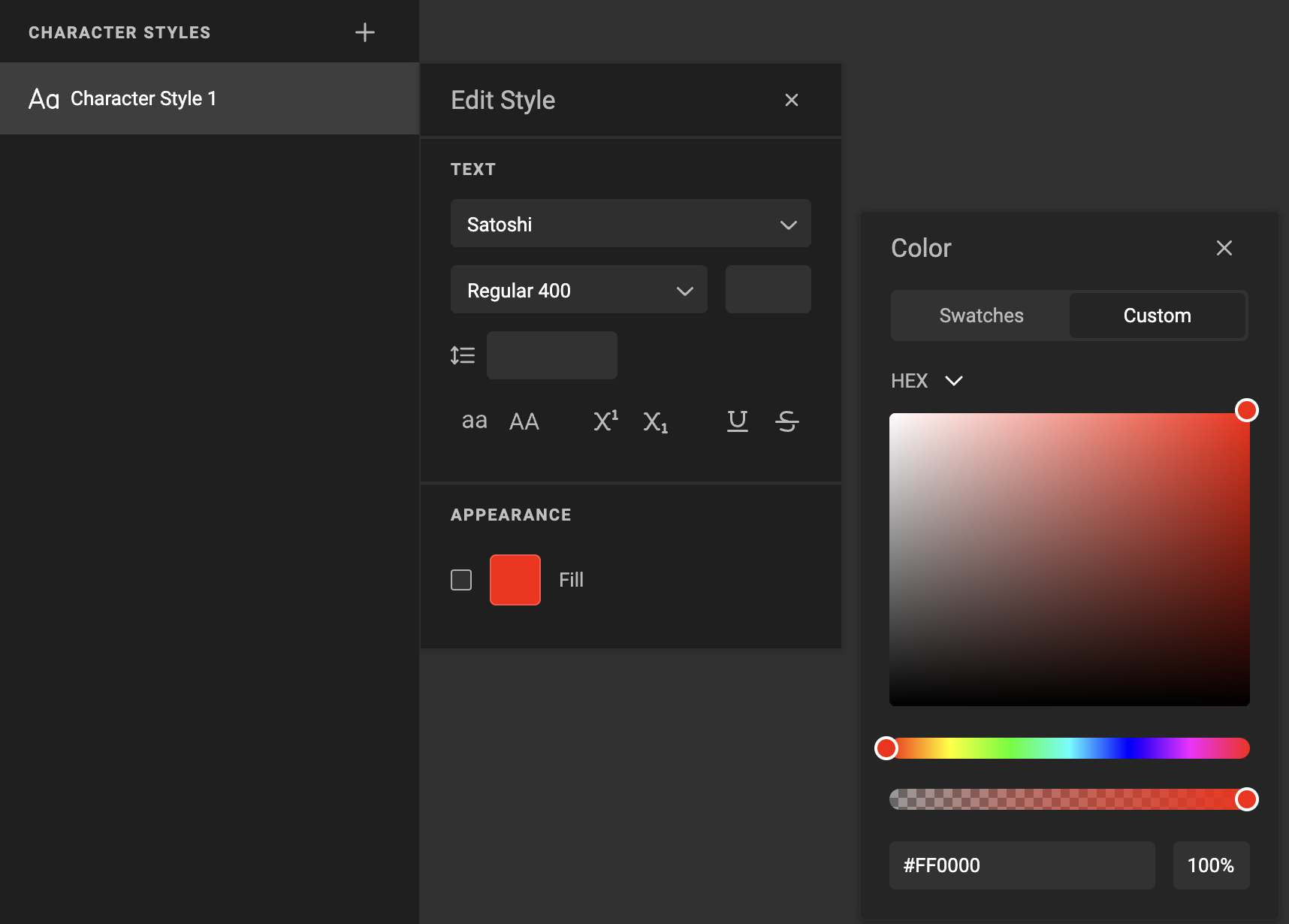This screenshot has height=924, width=1289.
Task: Apply superscript formatting
Action: tap(605, 421)
